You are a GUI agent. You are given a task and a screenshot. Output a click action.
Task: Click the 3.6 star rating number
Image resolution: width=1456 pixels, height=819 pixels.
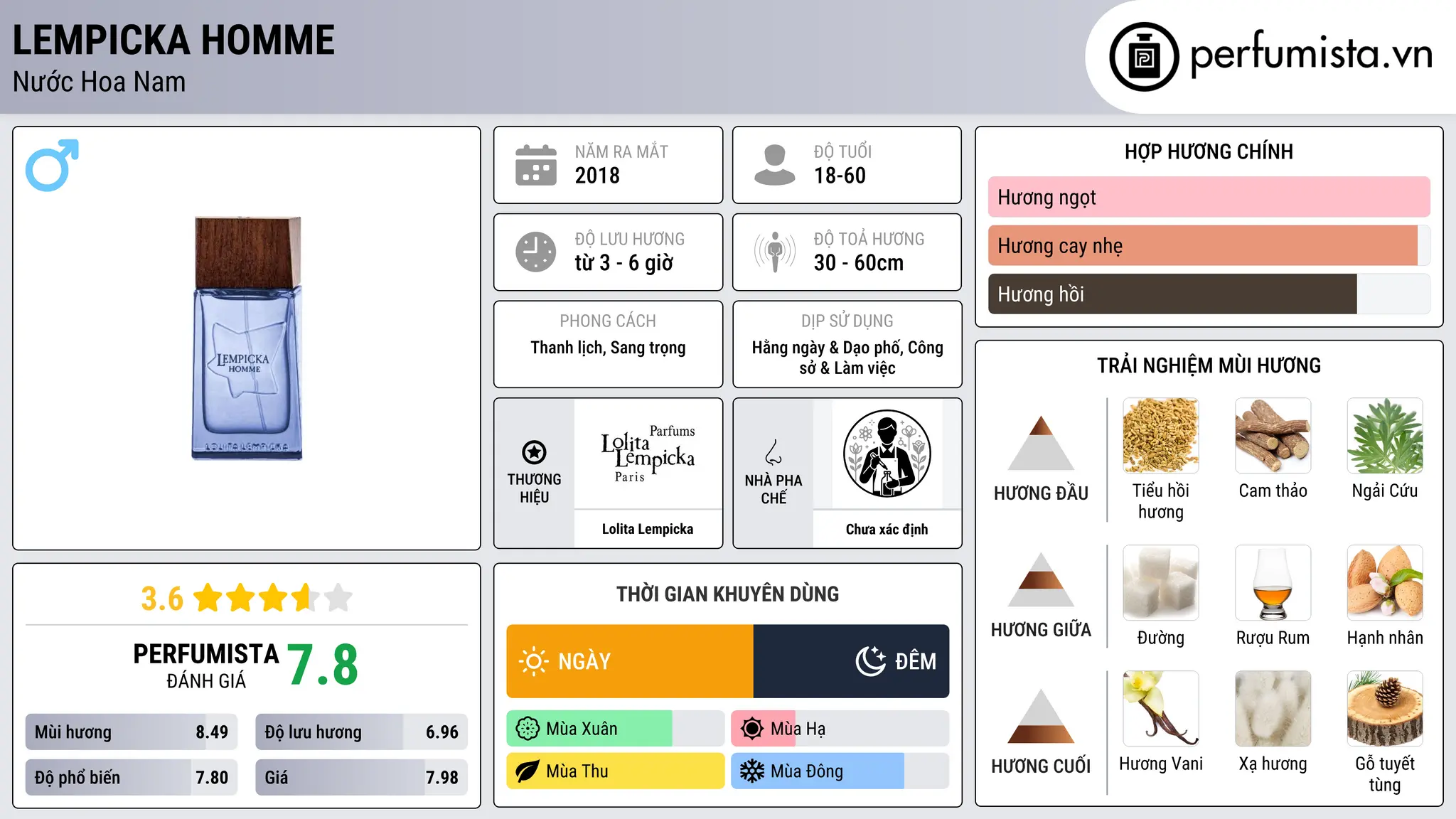[162, 599]
